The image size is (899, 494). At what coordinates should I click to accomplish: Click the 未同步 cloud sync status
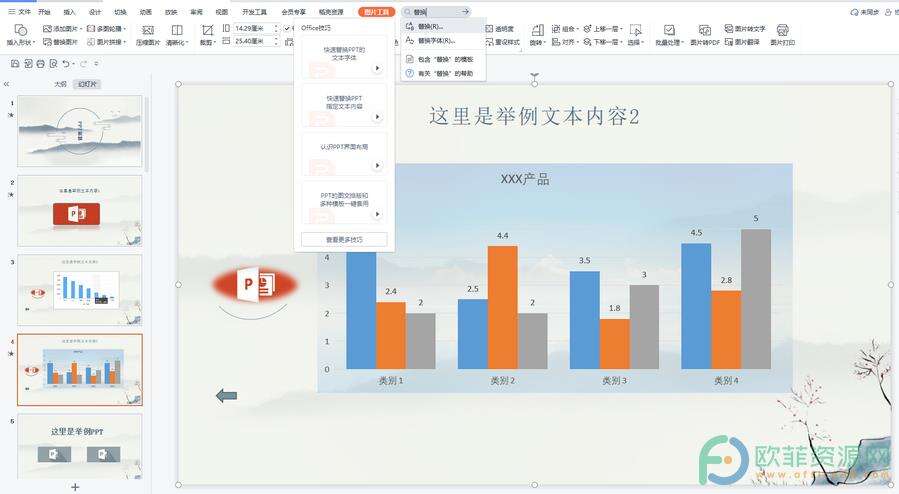(866, 12)
